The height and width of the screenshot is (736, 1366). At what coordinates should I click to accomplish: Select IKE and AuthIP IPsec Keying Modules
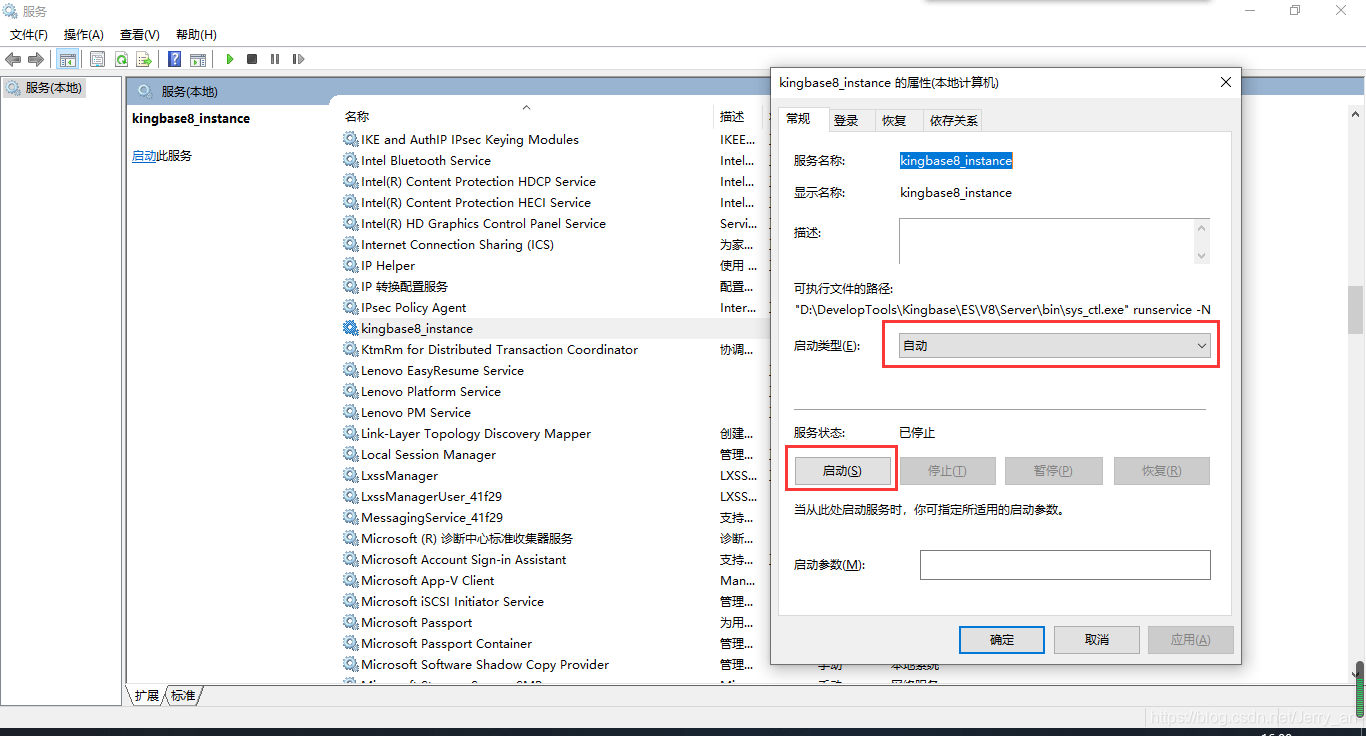pos(470,139)
